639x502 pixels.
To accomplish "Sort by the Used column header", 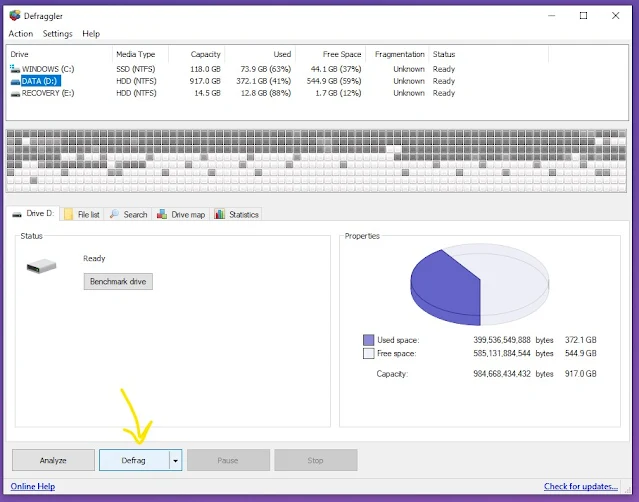I will click(260, 54).
